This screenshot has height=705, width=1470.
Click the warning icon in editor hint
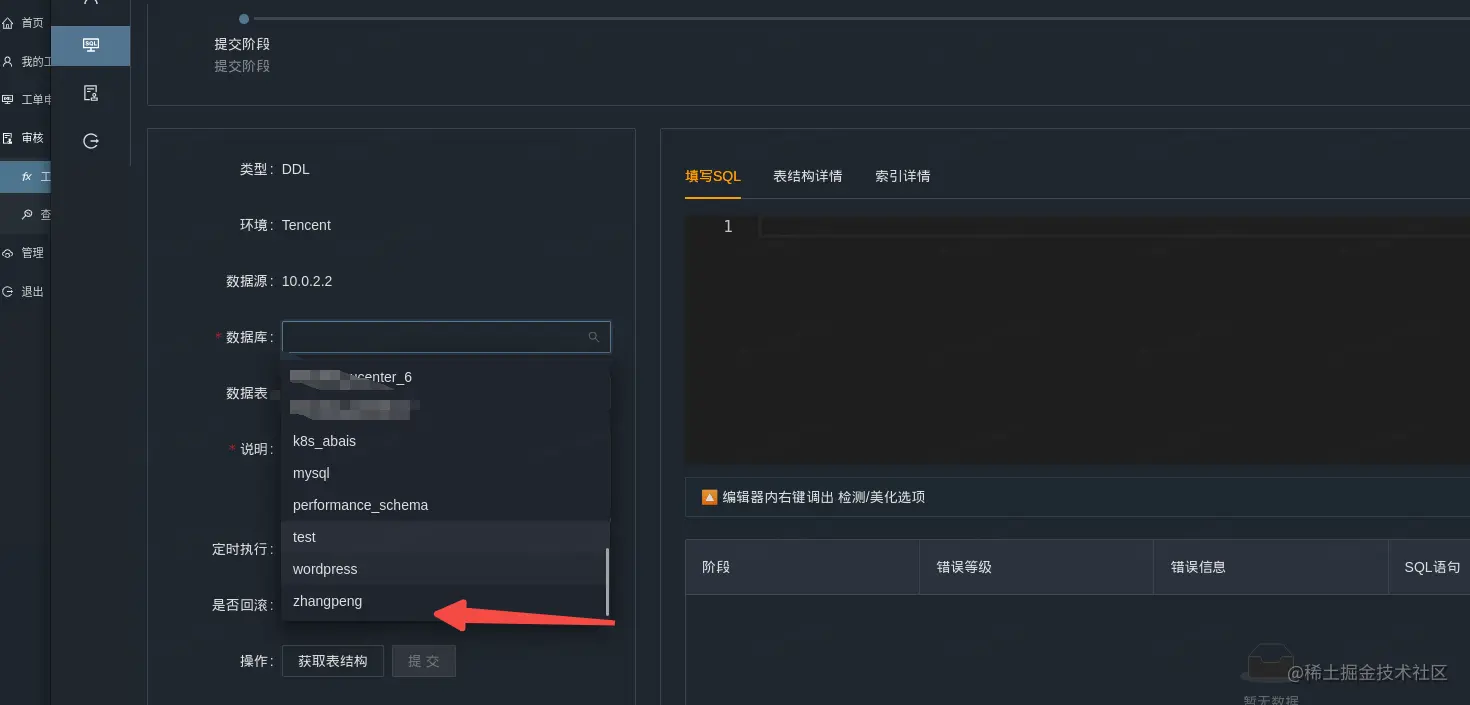[x=709, y=497]
